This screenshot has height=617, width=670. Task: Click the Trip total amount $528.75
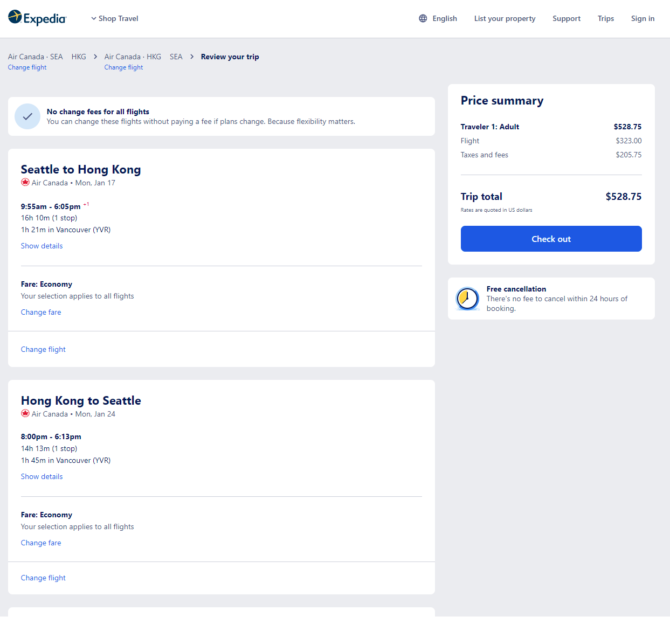tap(623, 197)
